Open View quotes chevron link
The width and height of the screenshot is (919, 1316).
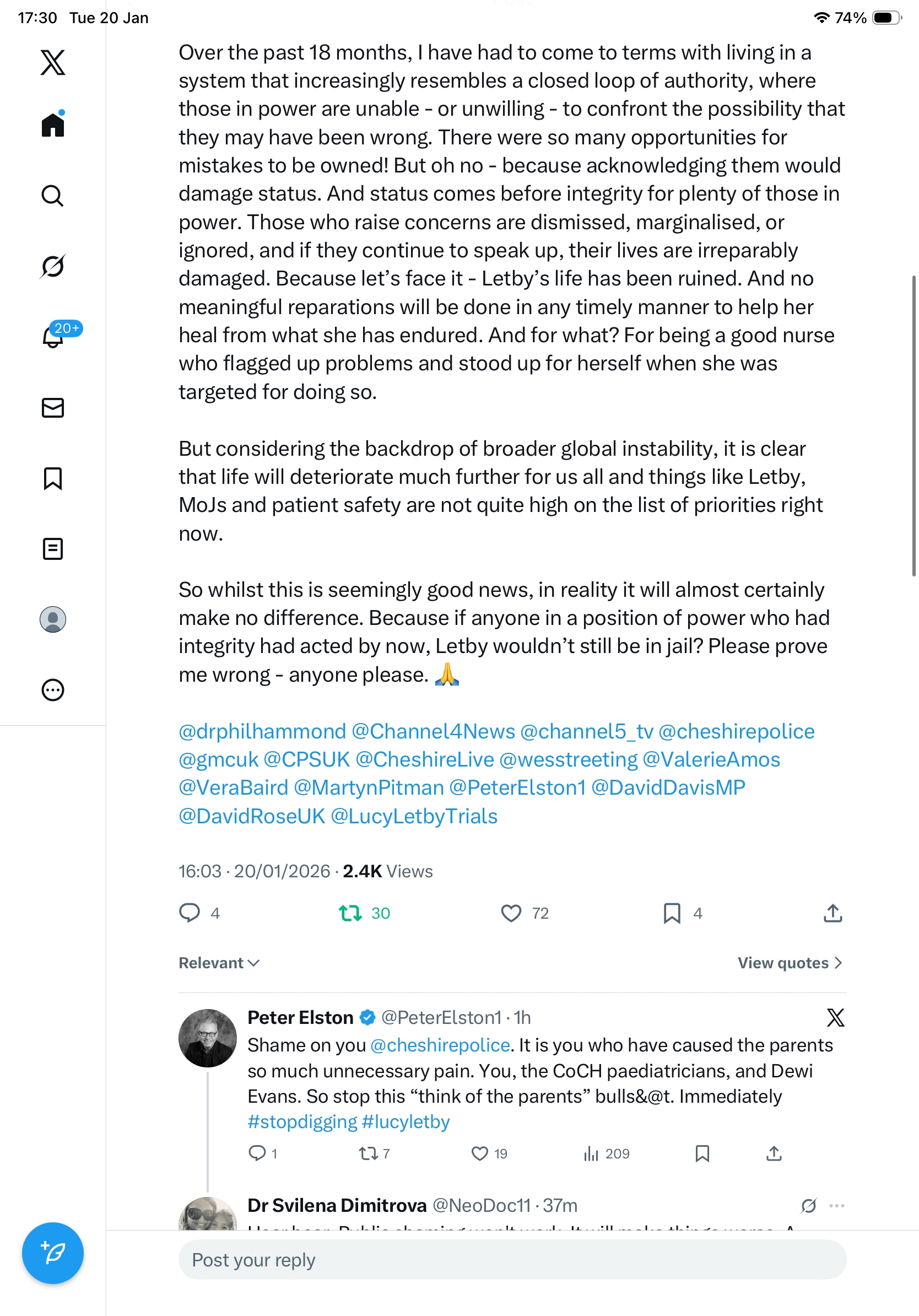click(790, 963)
